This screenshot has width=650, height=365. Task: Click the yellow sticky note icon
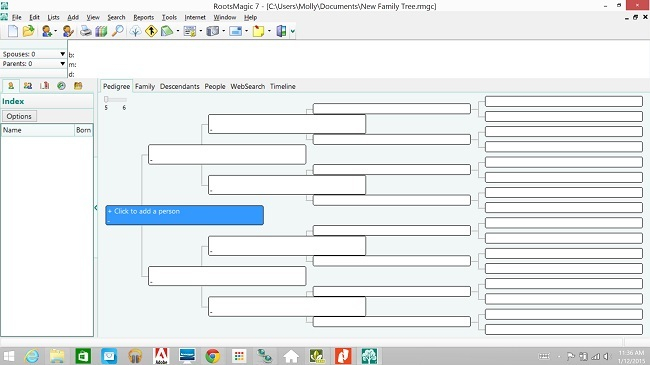coord(258,31)
